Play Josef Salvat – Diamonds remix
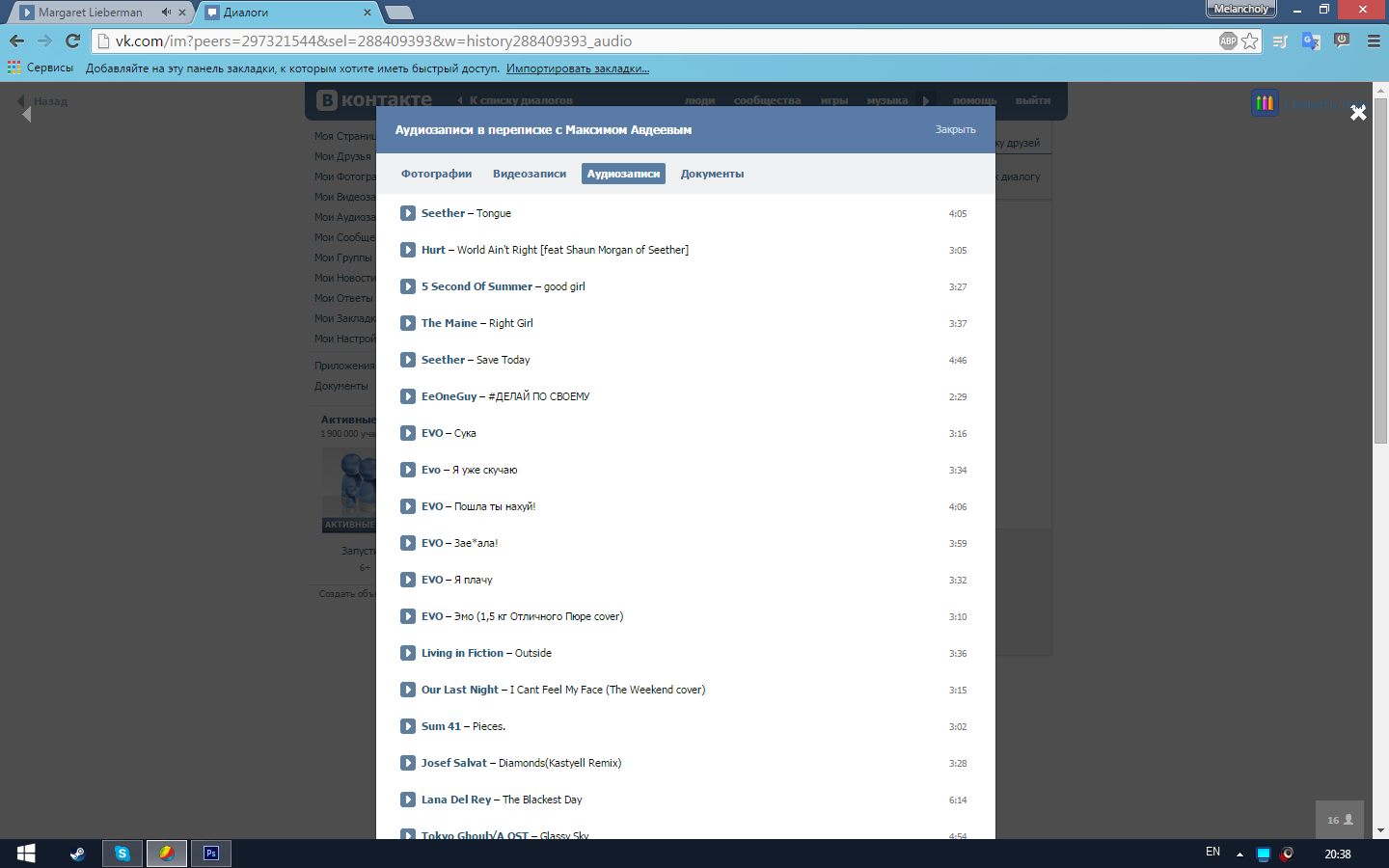Image resolution: width=1389 pixels, height=868 pixels. [408, 763]
